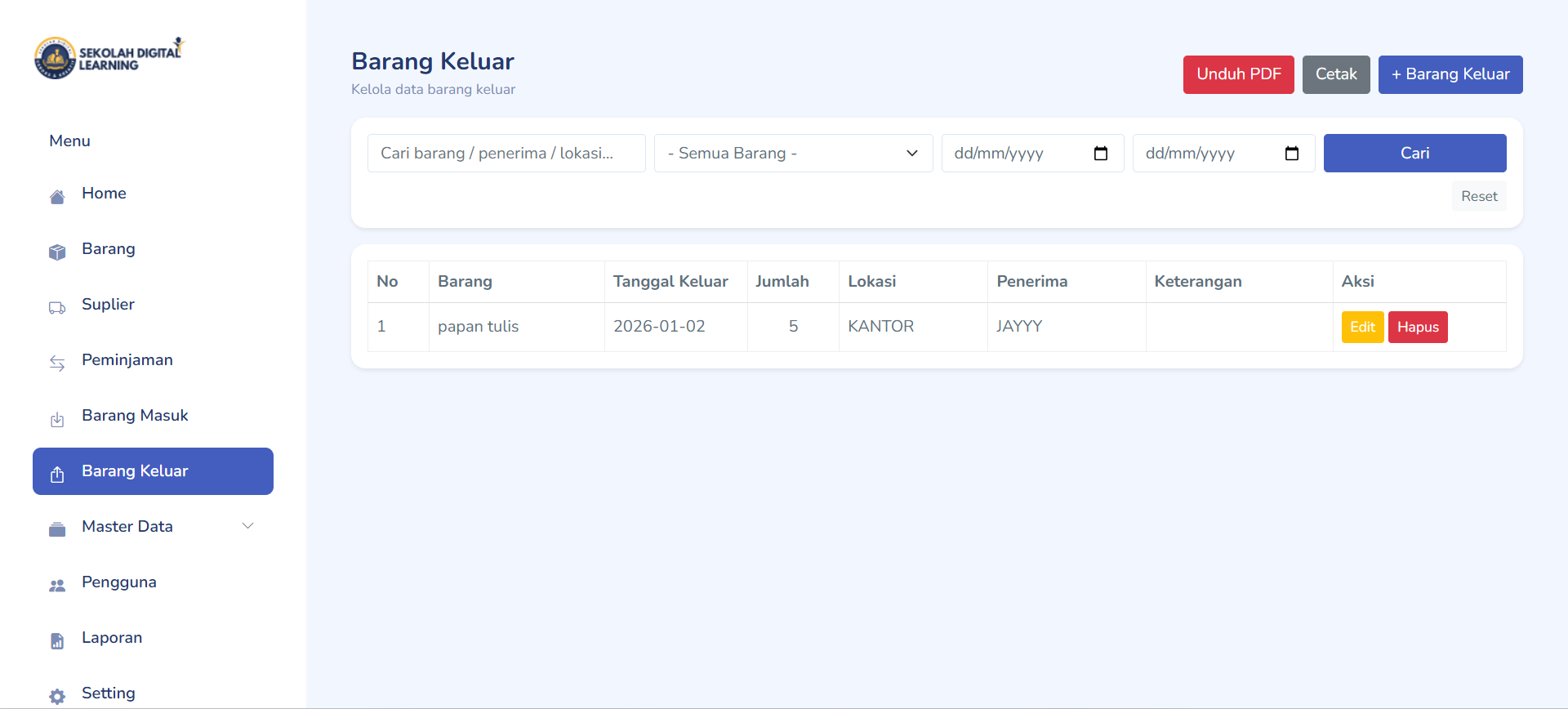The width and height of the screenshot is (1568, 709).
Task: Go to the Master Data menu
Action: 127,527
